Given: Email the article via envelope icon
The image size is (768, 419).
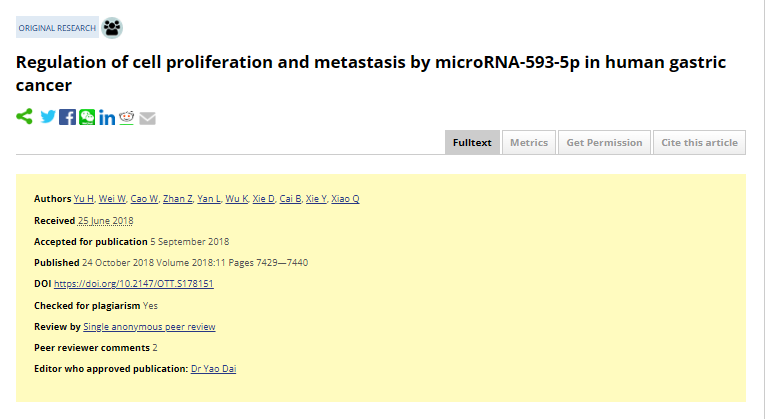Looking at the screenshot, I should coord(147,118).
